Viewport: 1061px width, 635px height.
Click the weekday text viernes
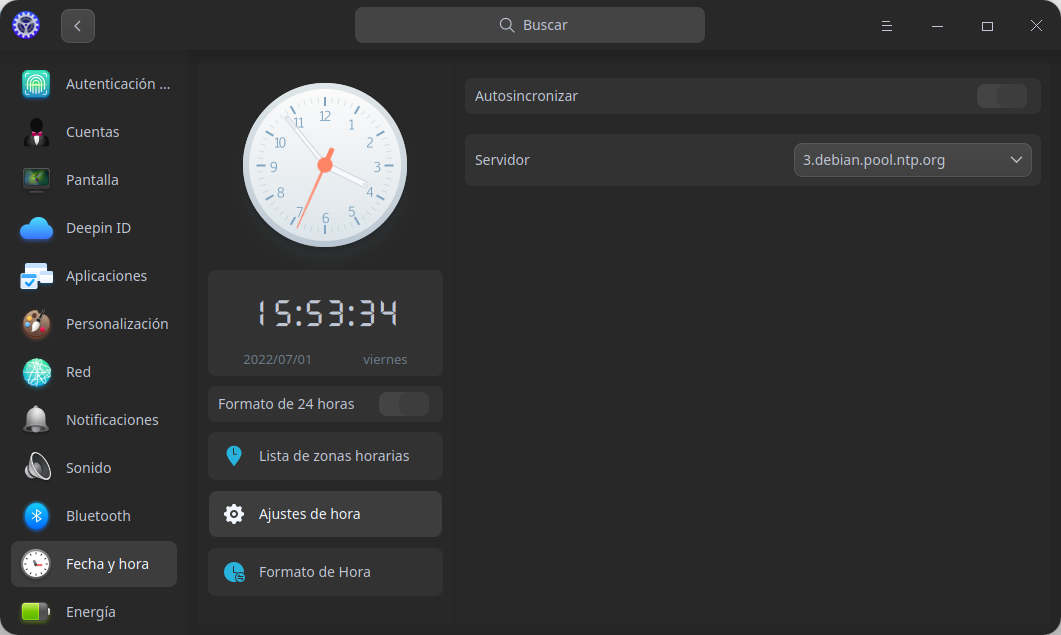(385, 359)
